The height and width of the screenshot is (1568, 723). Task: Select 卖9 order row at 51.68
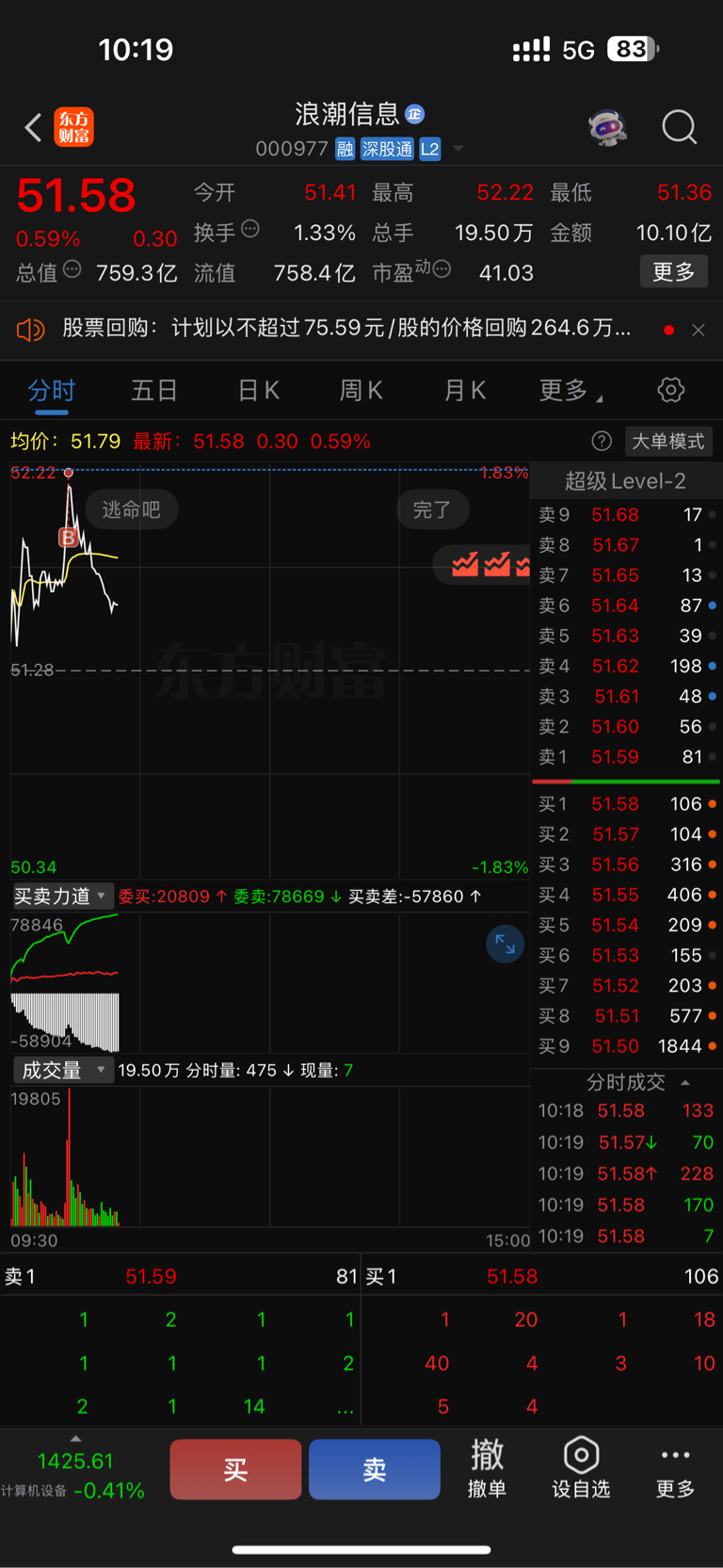point(627,515)
